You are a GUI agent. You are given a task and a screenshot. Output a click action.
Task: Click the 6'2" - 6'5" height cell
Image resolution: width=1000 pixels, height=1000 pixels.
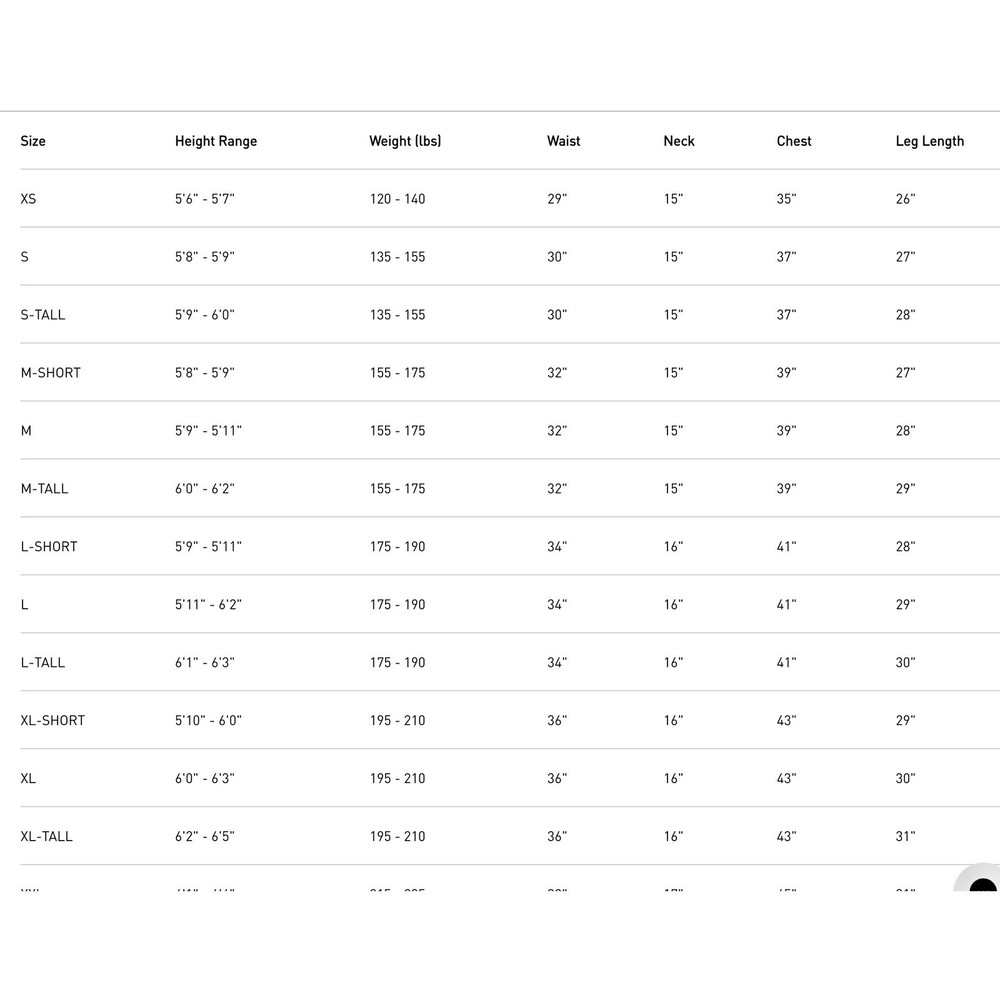click(x=204, y=837)
